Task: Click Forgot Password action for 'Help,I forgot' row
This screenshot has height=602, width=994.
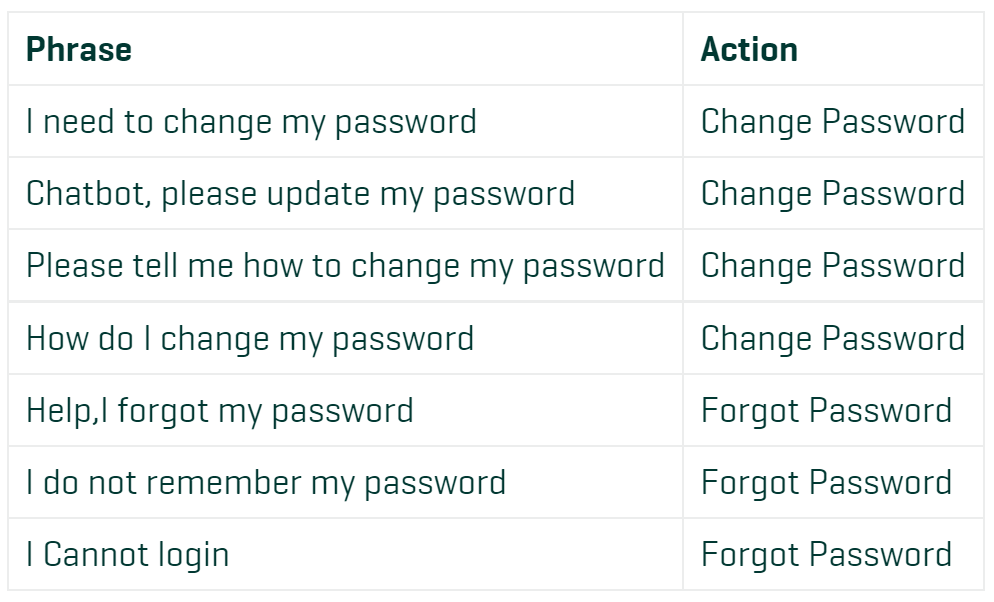Action: point(826,411)
